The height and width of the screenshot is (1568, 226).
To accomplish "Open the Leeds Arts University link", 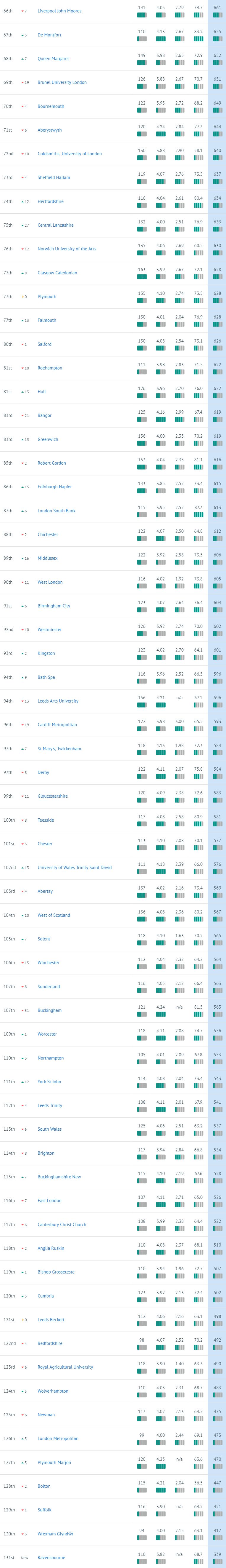I will (58, 701).
